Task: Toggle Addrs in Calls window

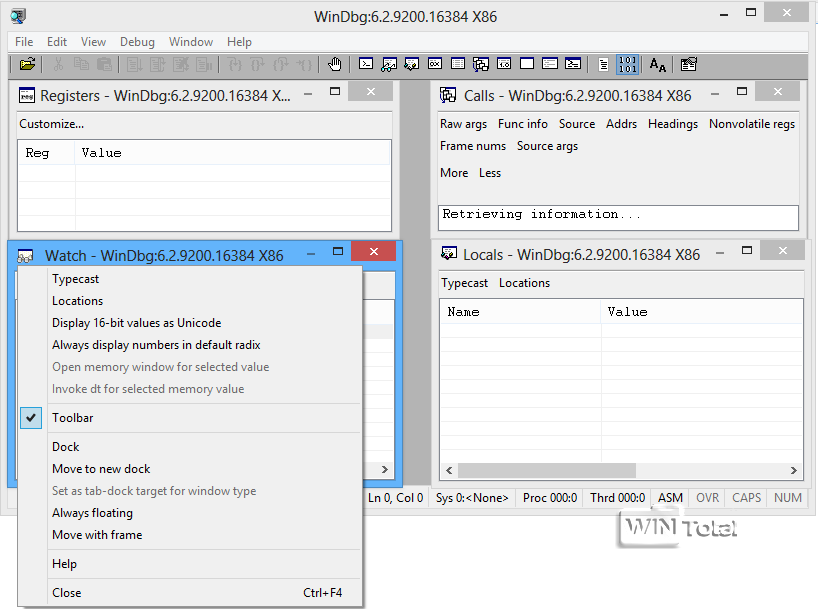Action: (x=621, y=124)
